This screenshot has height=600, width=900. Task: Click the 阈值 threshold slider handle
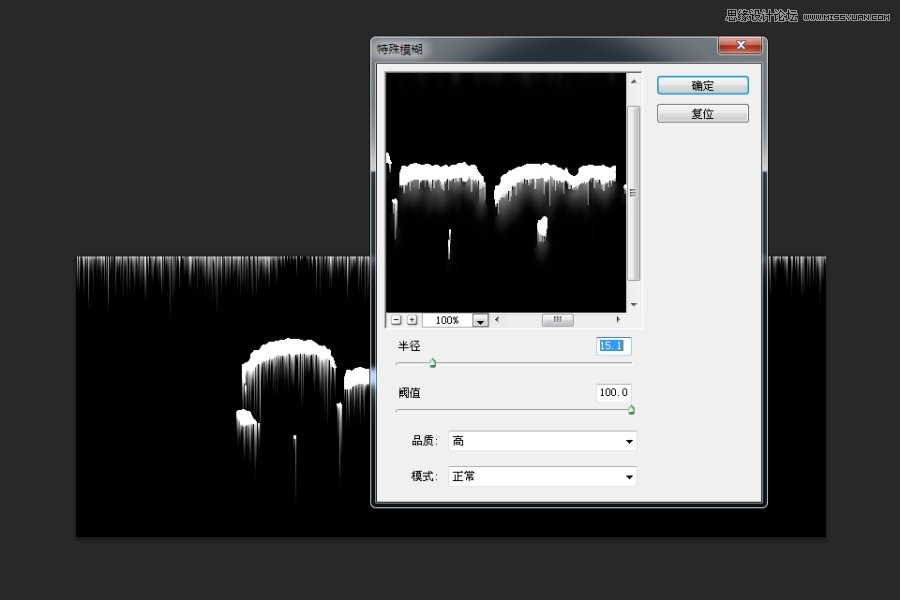point(631,409)
